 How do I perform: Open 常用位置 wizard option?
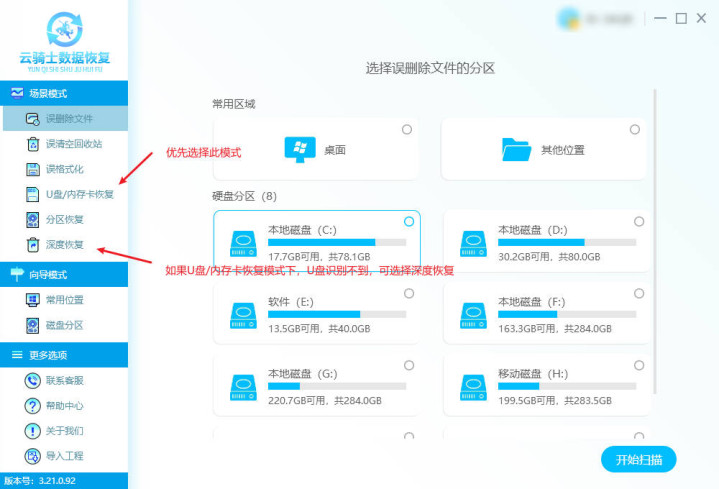click(x=64, y=300)
